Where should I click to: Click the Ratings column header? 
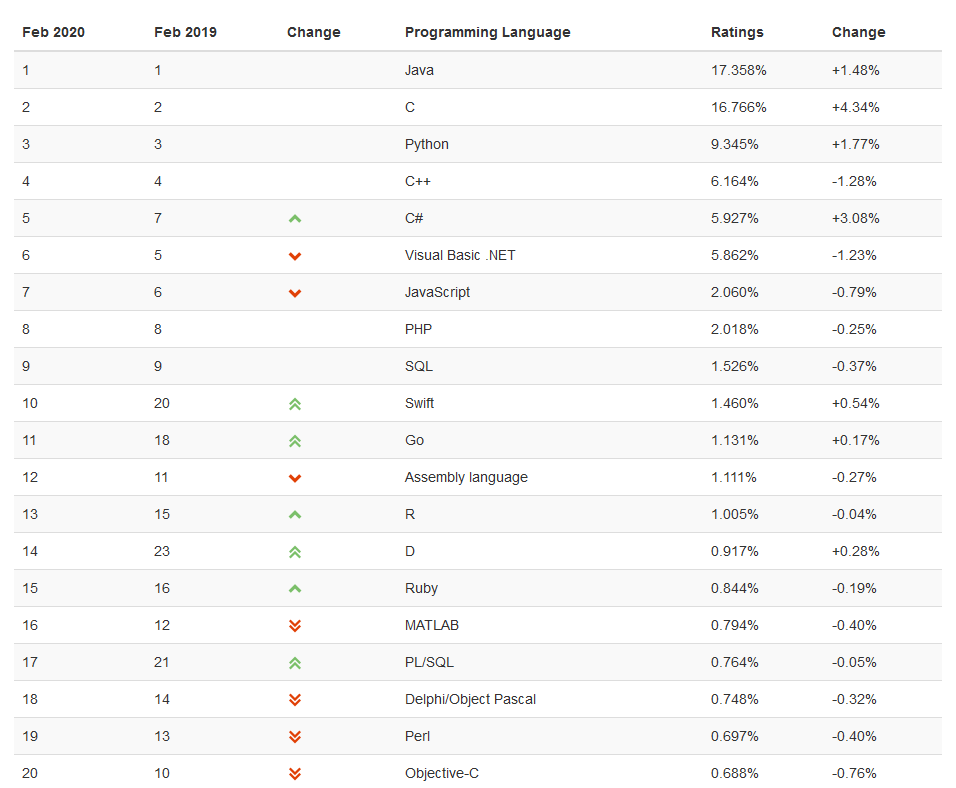[x=737, y=32]
